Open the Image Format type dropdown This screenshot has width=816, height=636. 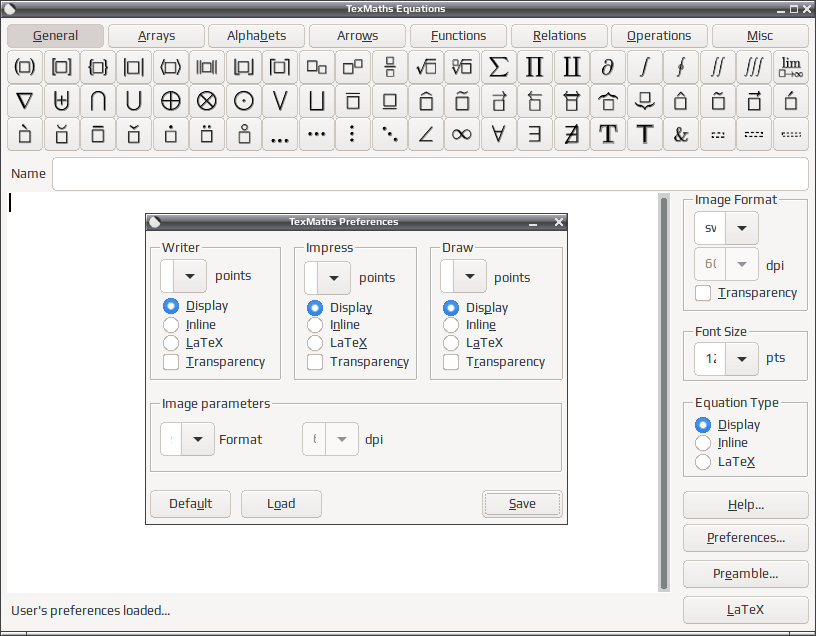point(742,228)
